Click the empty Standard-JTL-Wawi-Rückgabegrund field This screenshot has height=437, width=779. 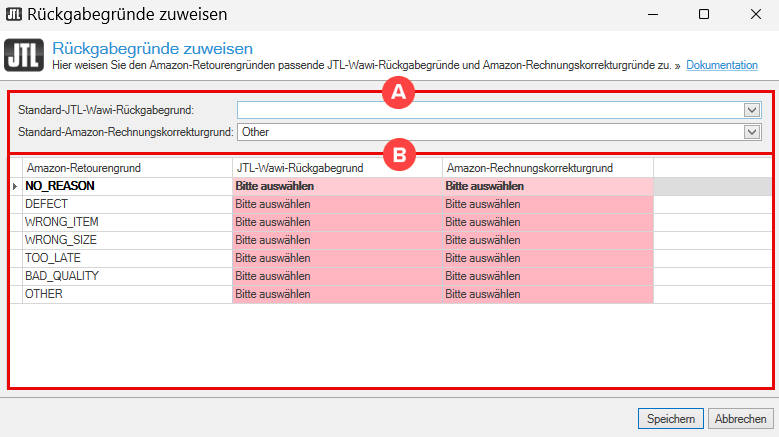pyautogui.click(x=491, y=110)
